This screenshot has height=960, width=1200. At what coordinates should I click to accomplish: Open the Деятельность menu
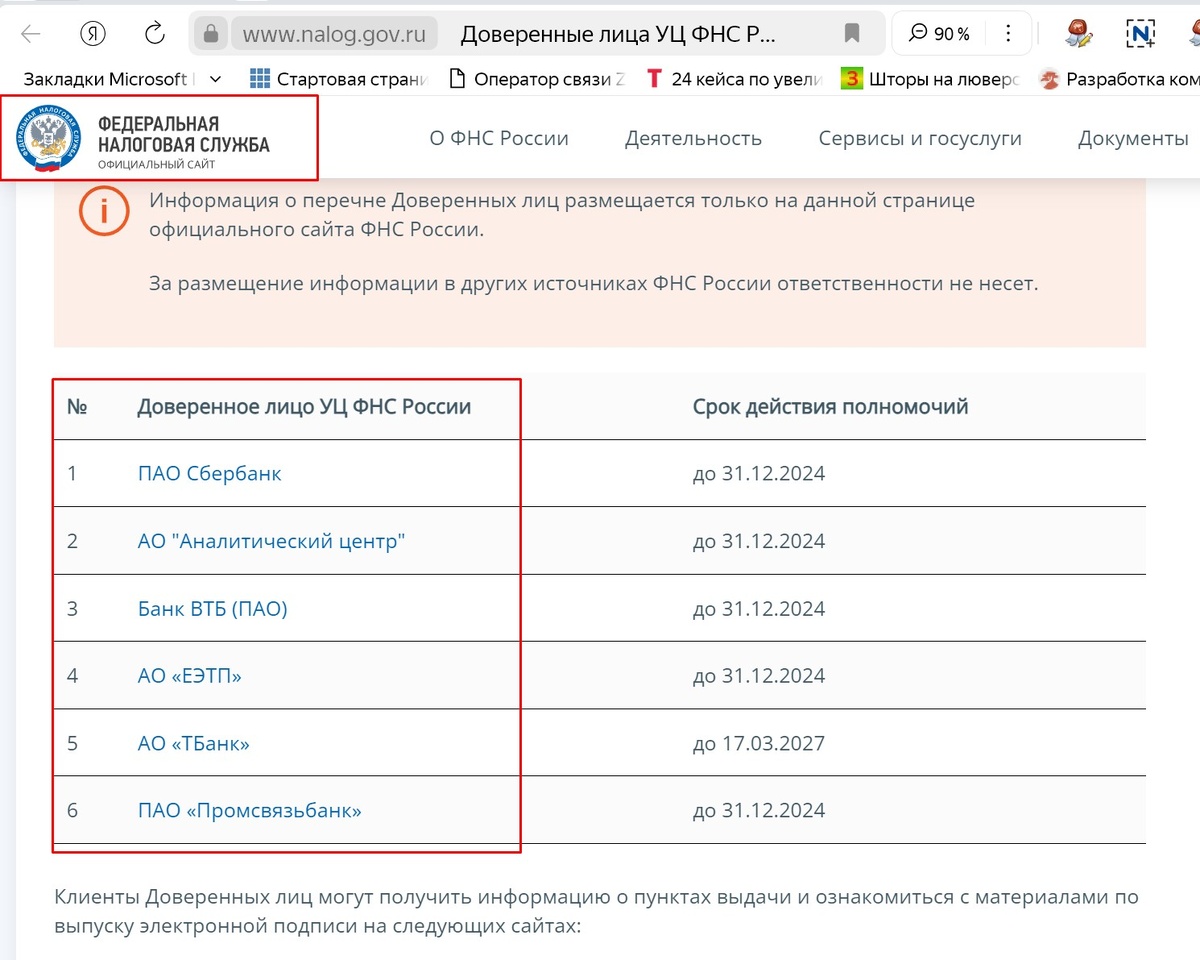point(693,139)
